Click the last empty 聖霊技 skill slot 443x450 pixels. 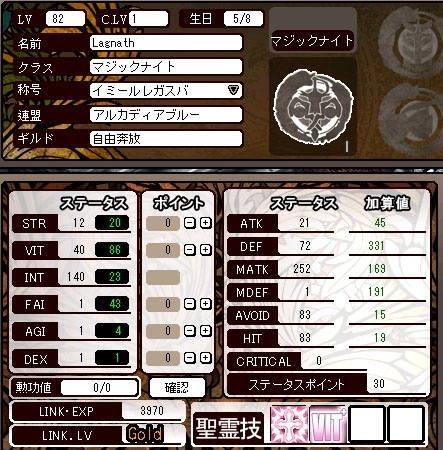click(406, 425)
